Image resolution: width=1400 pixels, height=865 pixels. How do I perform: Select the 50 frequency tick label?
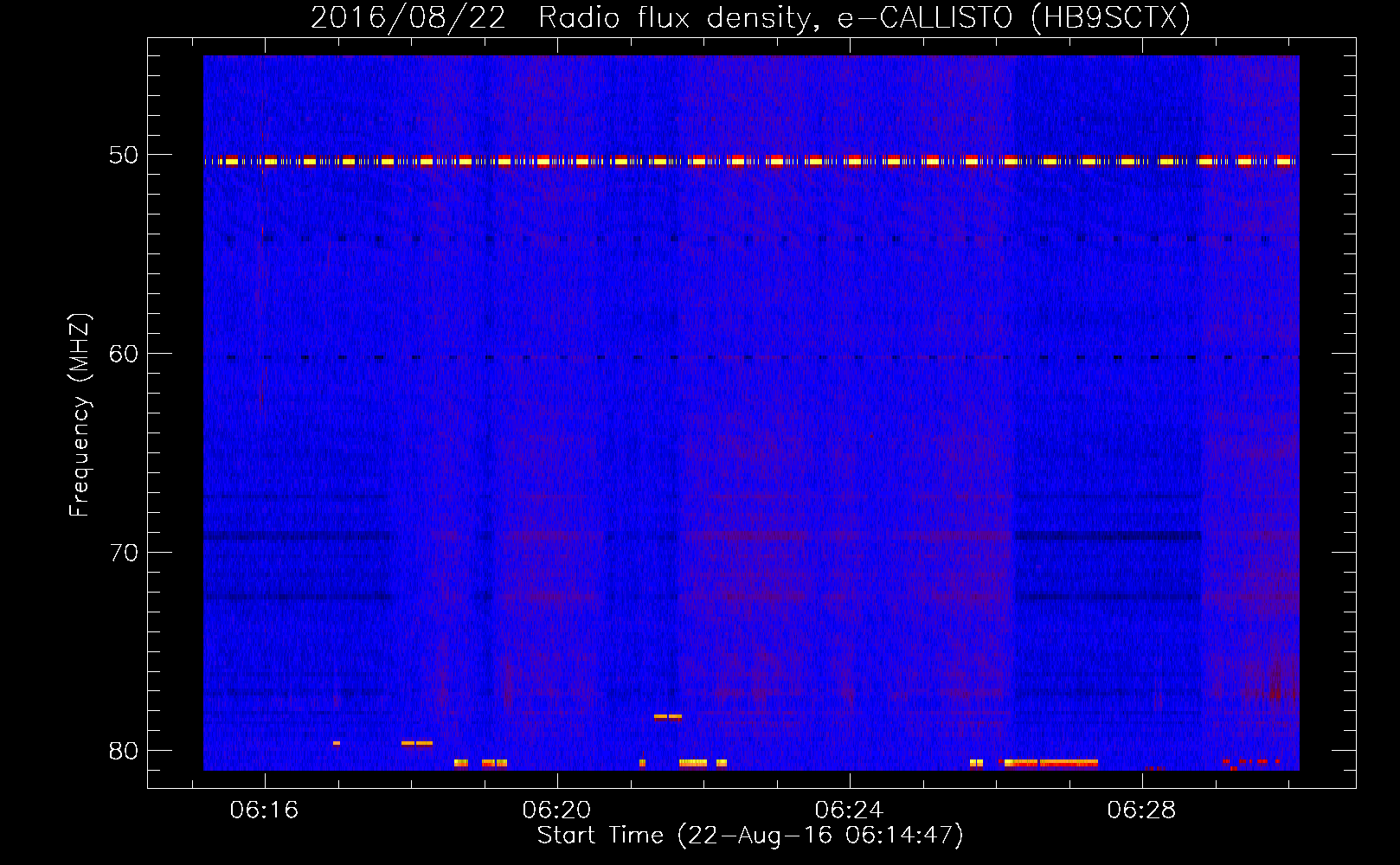pyautogui.click(x=124, y=156)
